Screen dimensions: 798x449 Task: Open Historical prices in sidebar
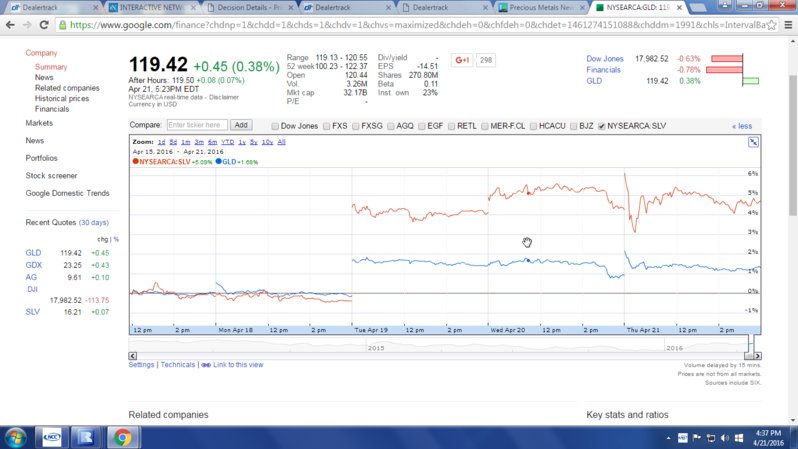point(62,99)
